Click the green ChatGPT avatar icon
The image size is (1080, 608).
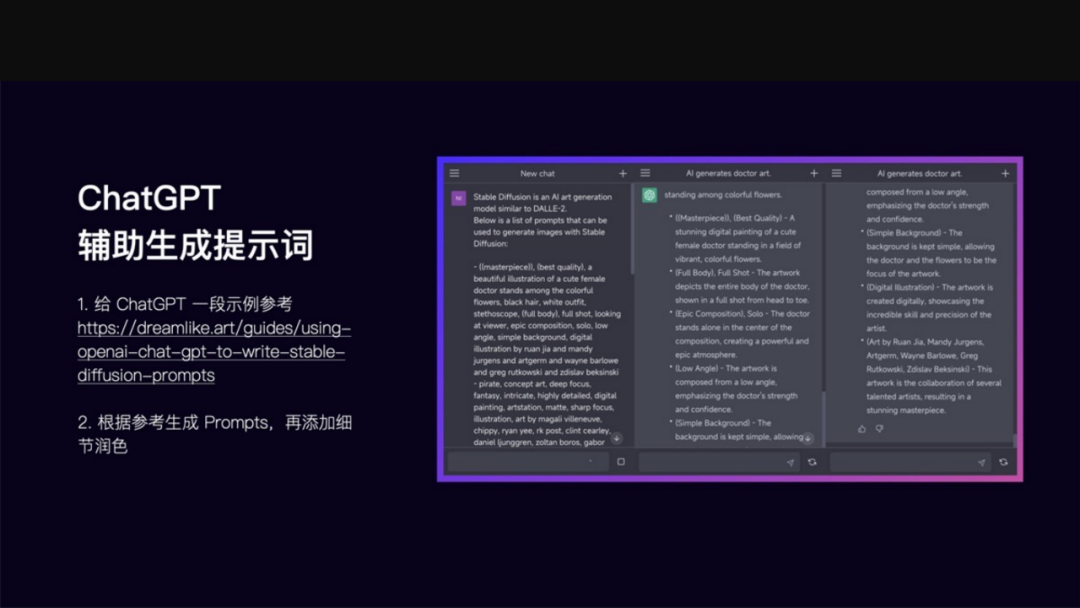click(x=650, y=196)
